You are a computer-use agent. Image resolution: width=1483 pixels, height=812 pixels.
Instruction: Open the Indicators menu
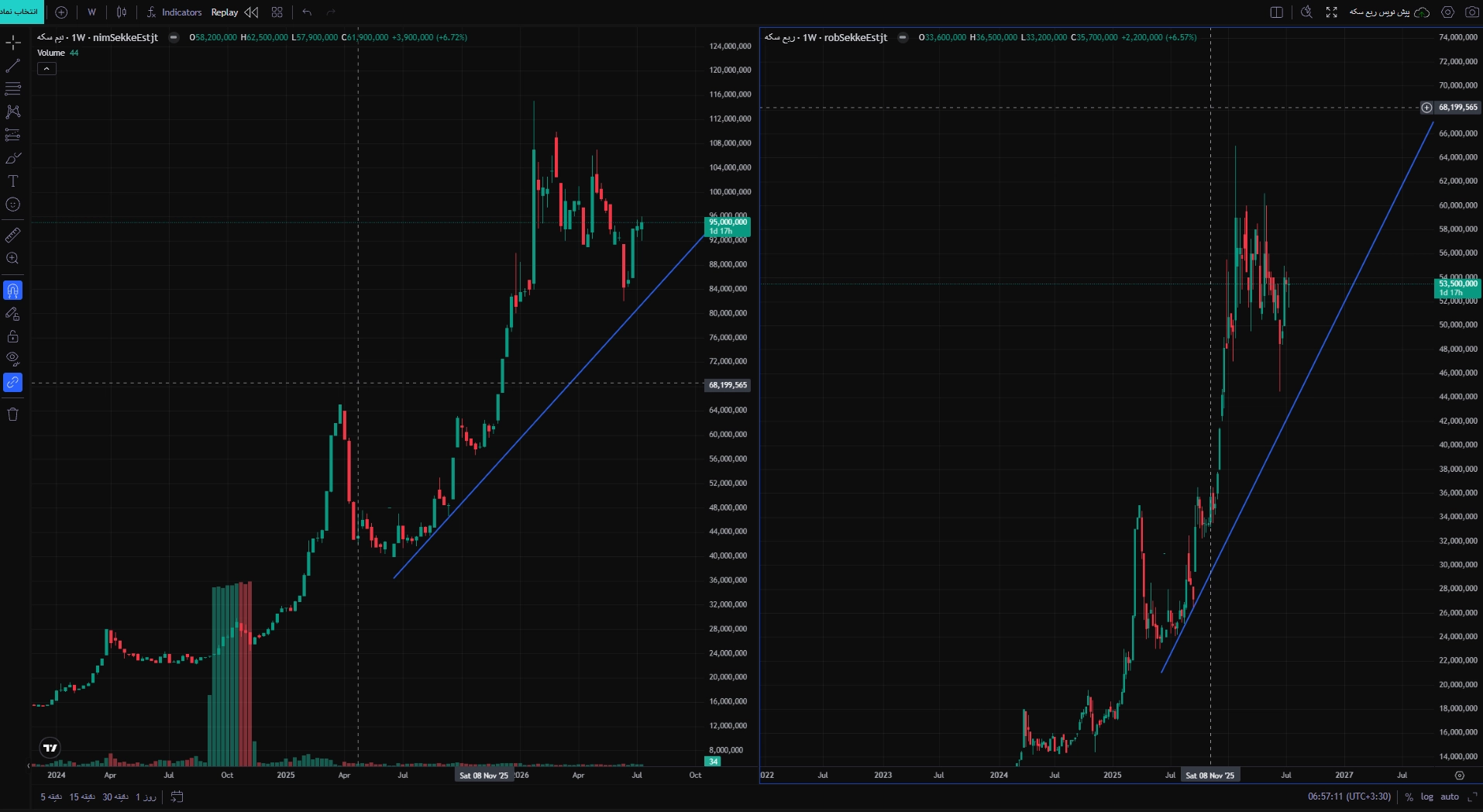(x=174, y=12)
